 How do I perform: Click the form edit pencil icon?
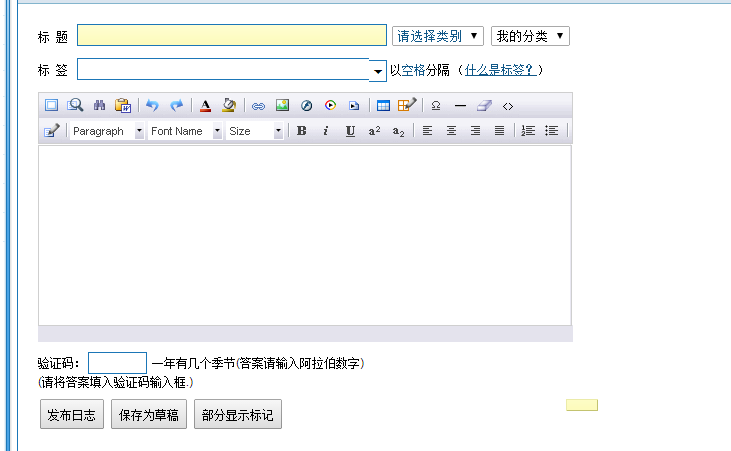pyautogui.click(x=51, y=131)
